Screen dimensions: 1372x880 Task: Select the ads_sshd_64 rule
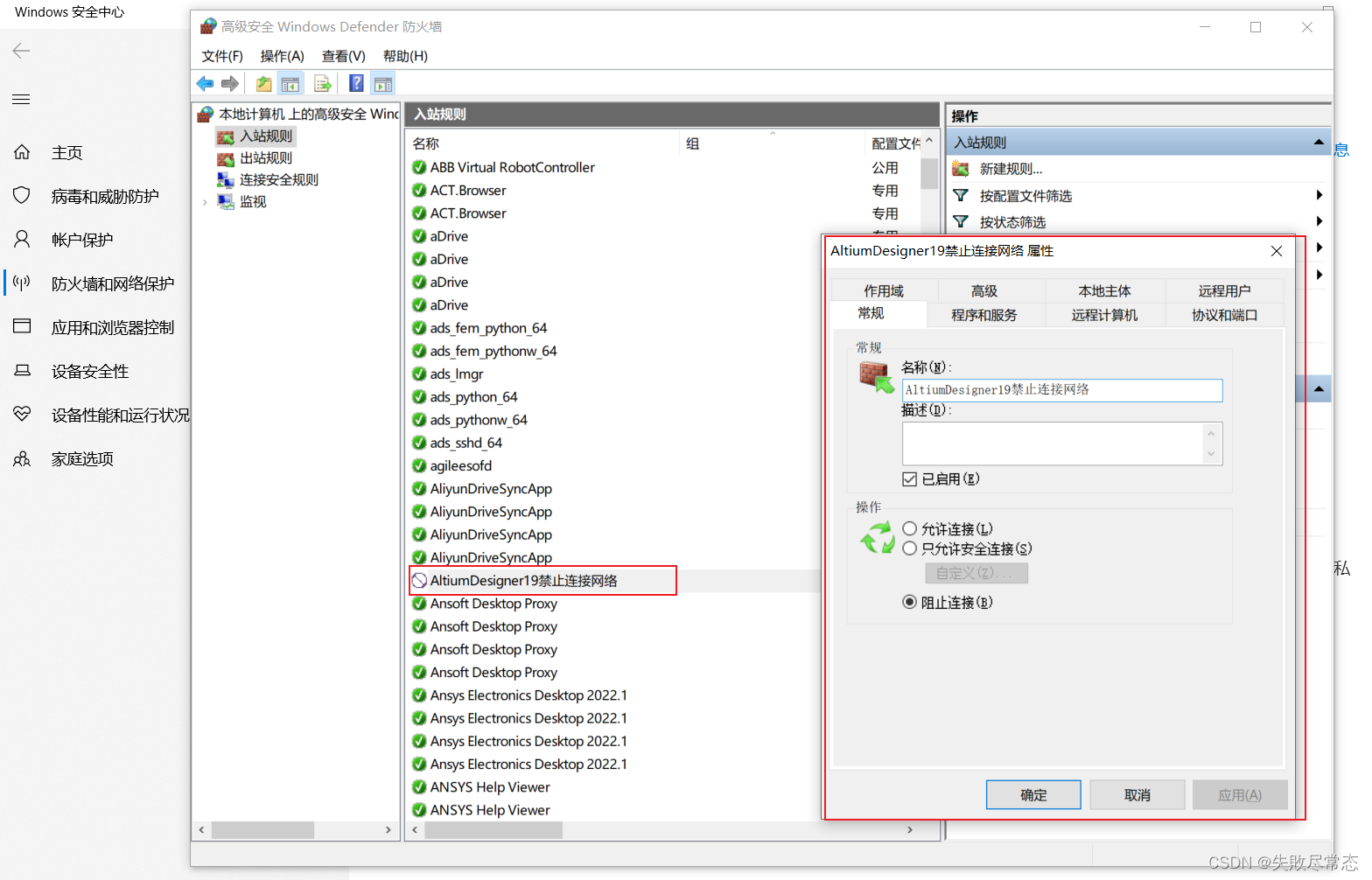(465, 443)
